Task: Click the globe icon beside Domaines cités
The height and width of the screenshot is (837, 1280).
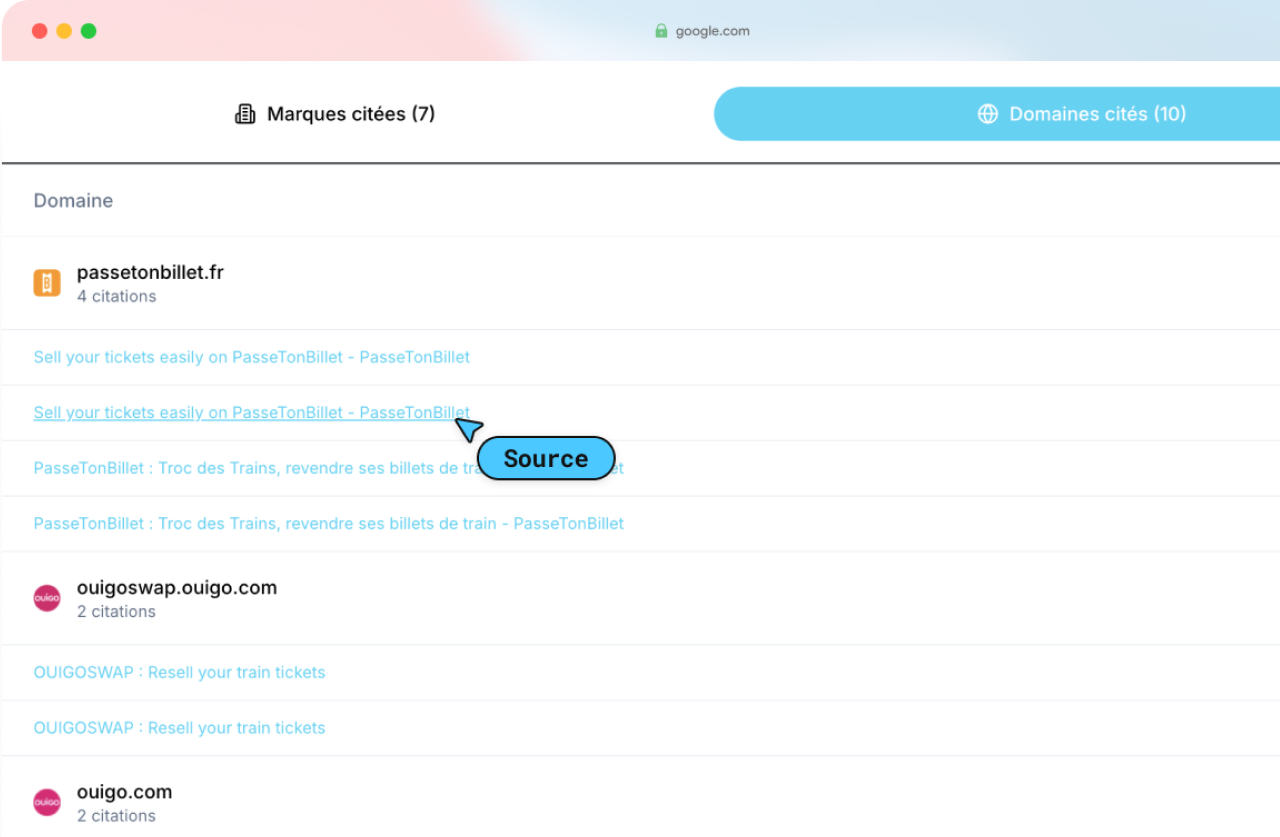Action: (x=988, y=114)
